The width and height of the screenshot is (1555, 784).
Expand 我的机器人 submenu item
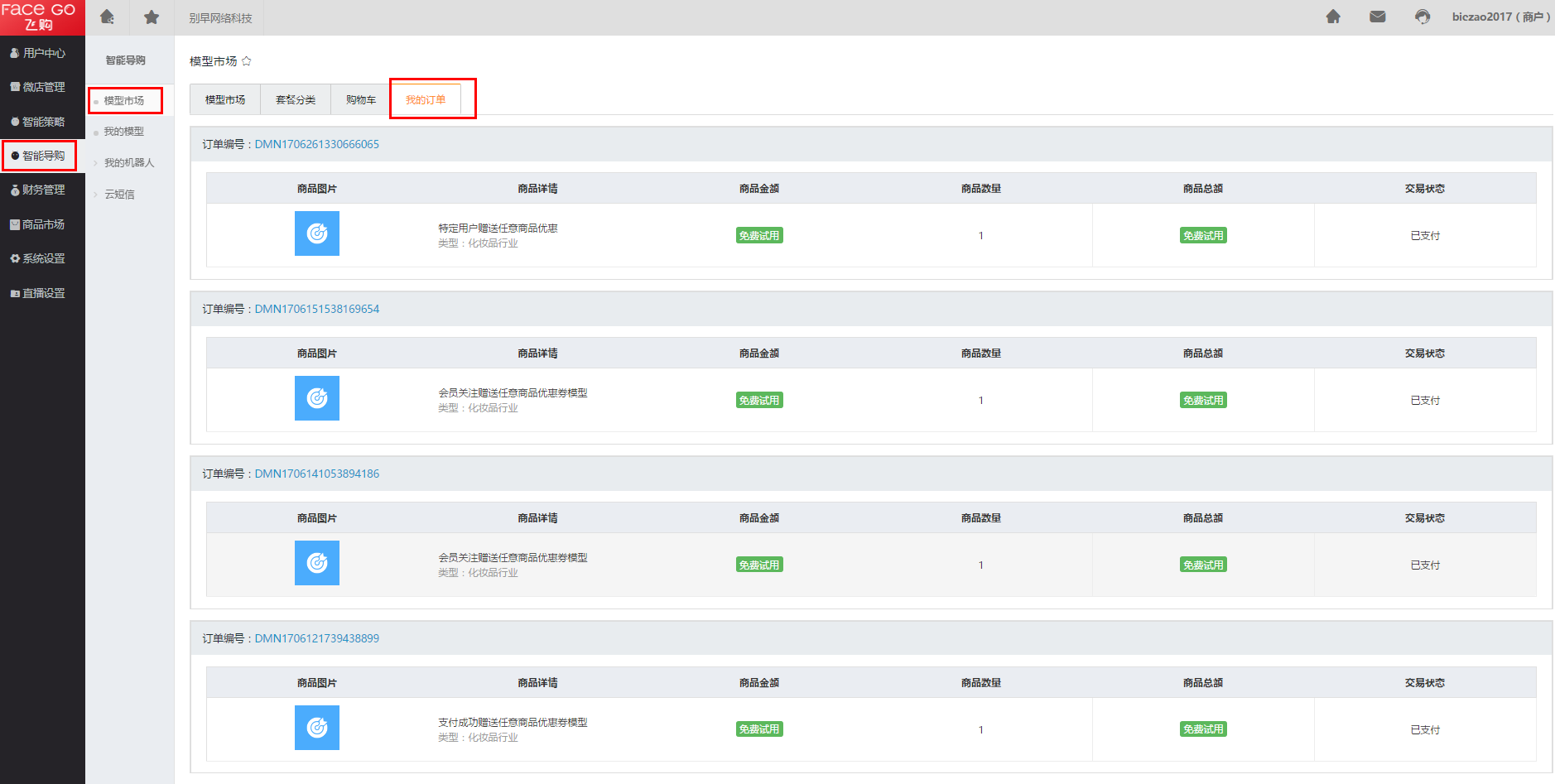coord(128,163)
